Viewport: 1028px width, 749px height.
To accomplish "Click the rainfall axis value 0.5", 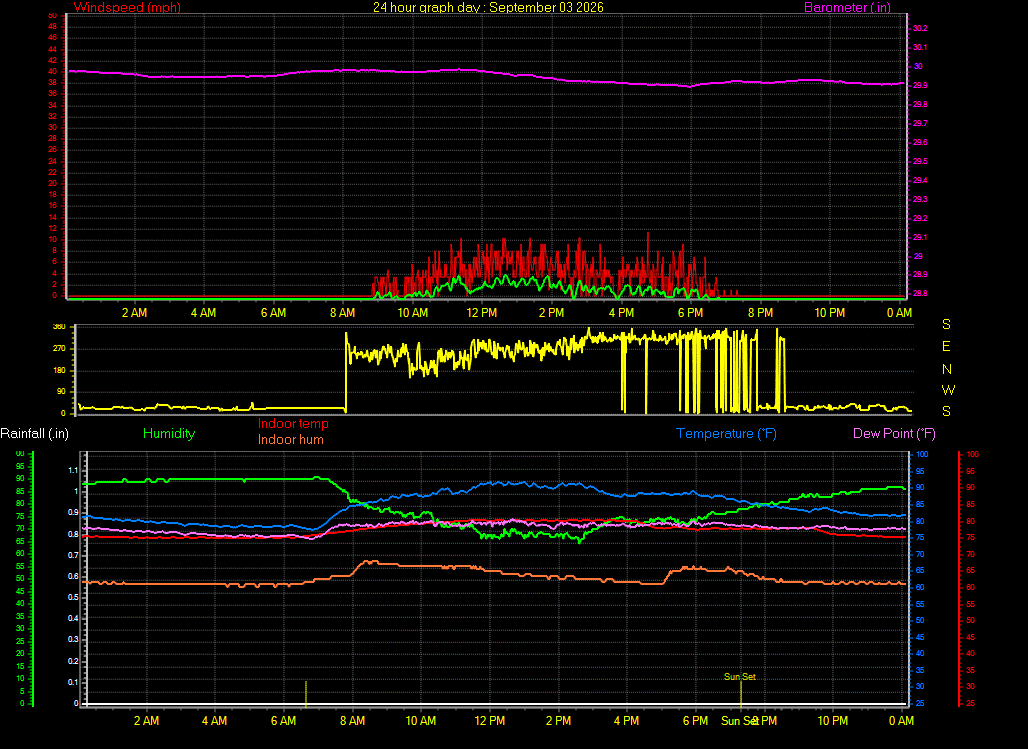I will pos(73,597).
